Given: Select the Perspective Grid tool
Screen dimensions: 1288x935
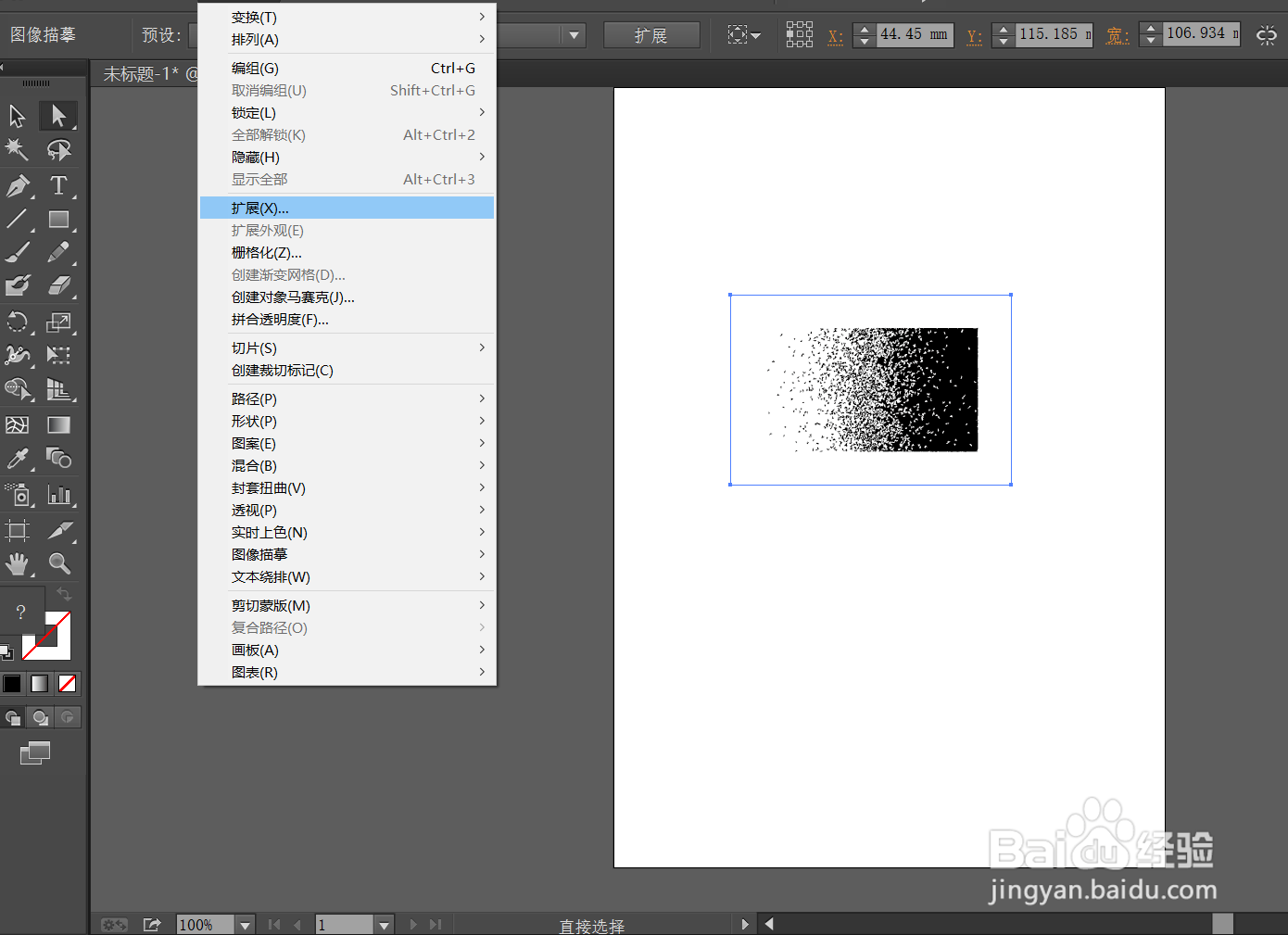Looking at the screenshot, I should (58, 390).
